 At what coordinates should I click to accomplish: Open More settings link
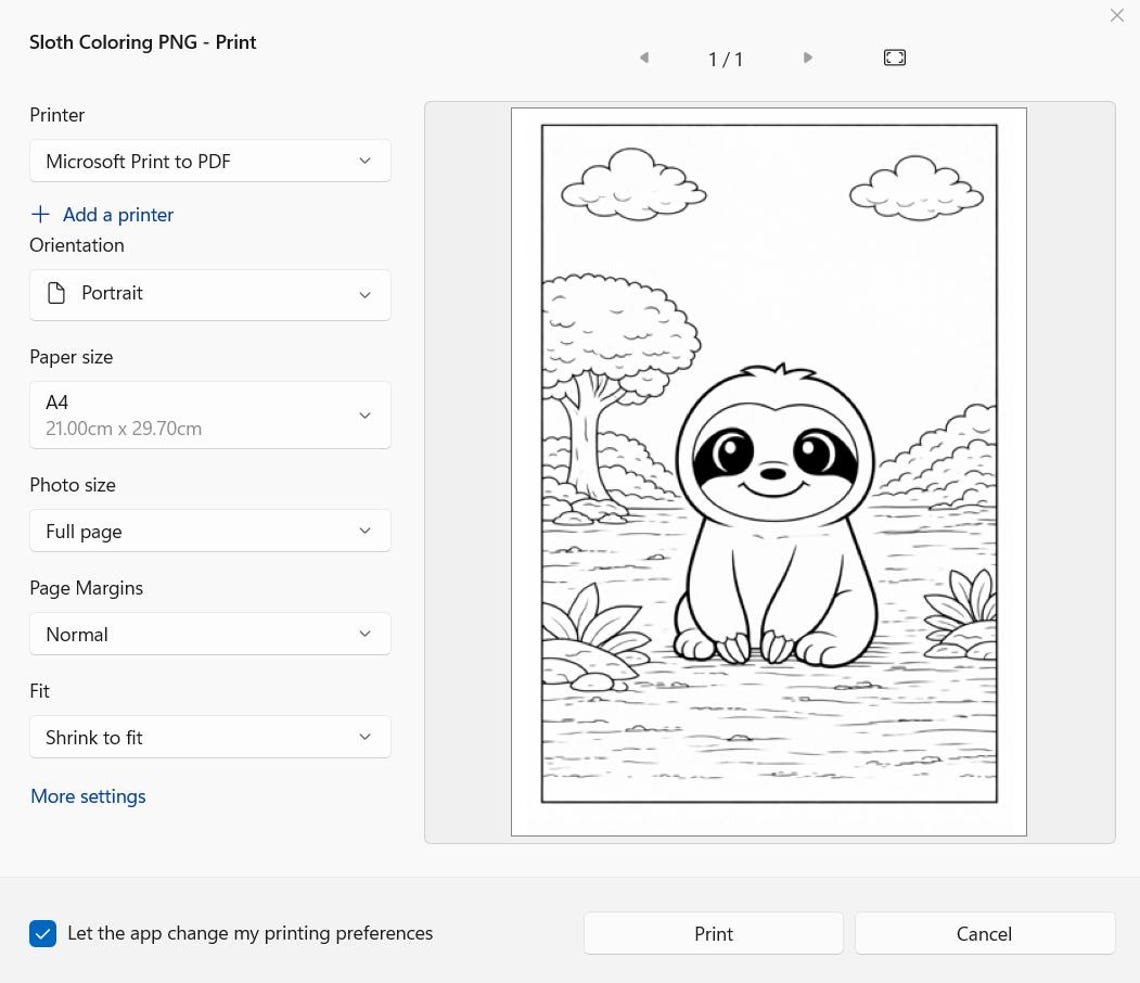click(x=88, y=796)
